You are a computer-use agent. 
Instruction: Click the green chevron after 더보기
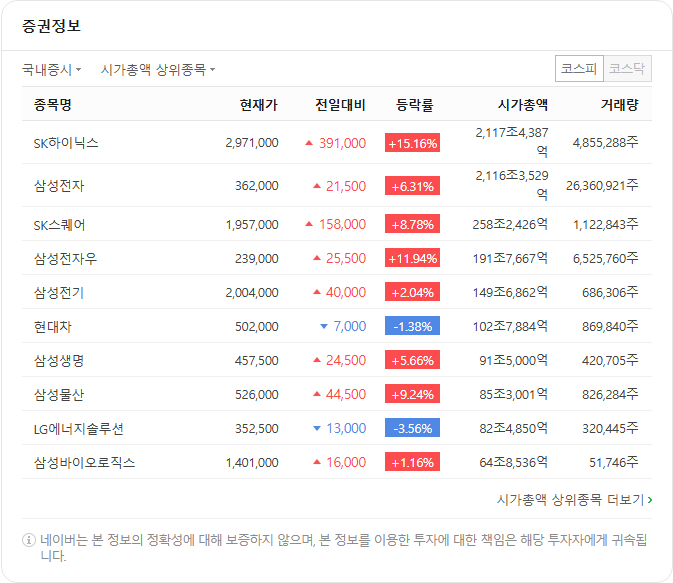tap(650, 500)
